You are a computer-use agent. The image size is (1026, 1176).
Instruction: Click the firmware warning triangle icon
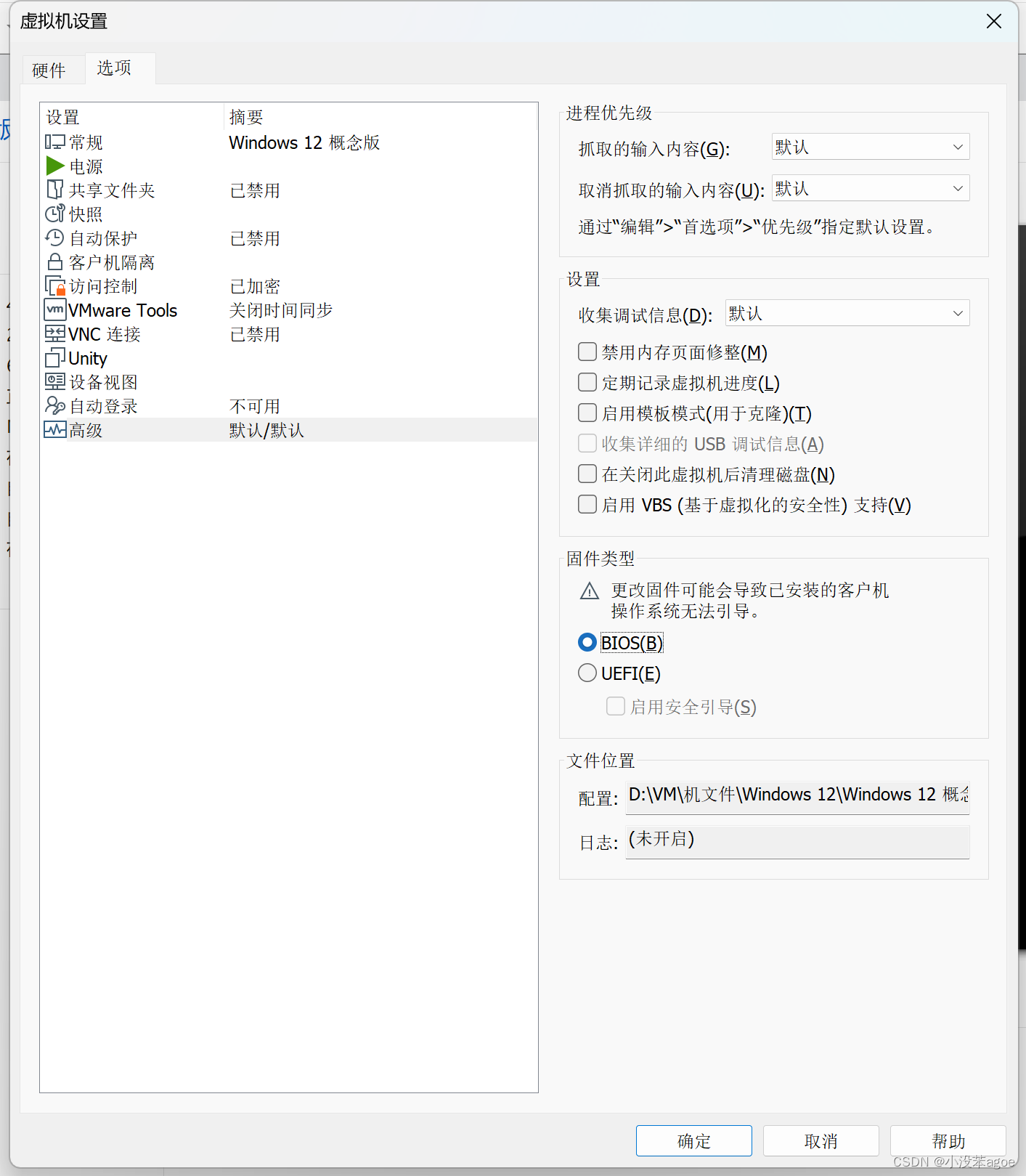pyautogui.click(x=590, y=591)
